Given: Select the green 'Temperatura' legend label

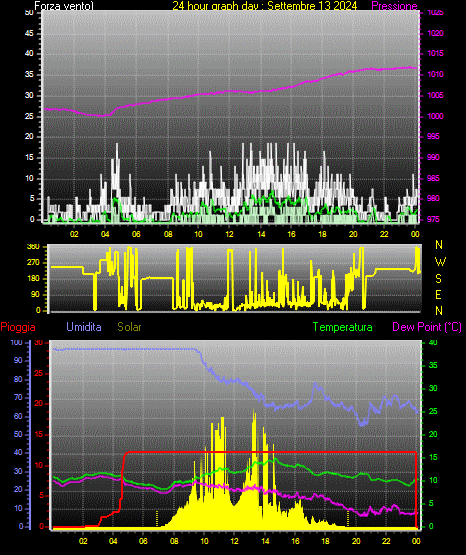Looking at the screenshot, I should (343, 327).
